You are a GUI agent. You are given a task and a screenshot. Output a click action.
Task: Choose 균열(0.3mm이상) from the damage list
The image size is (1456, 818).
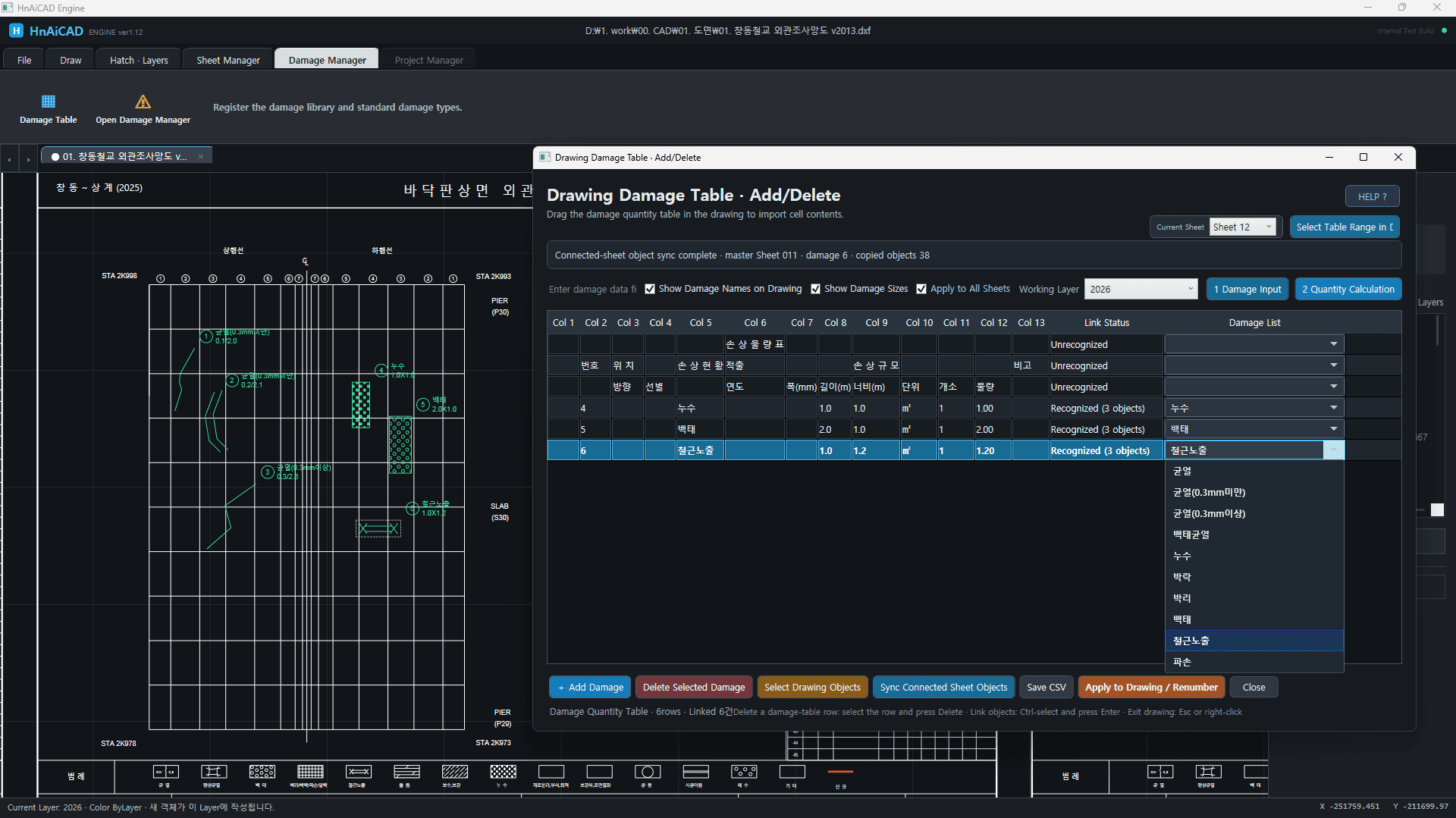(1254, 513)
